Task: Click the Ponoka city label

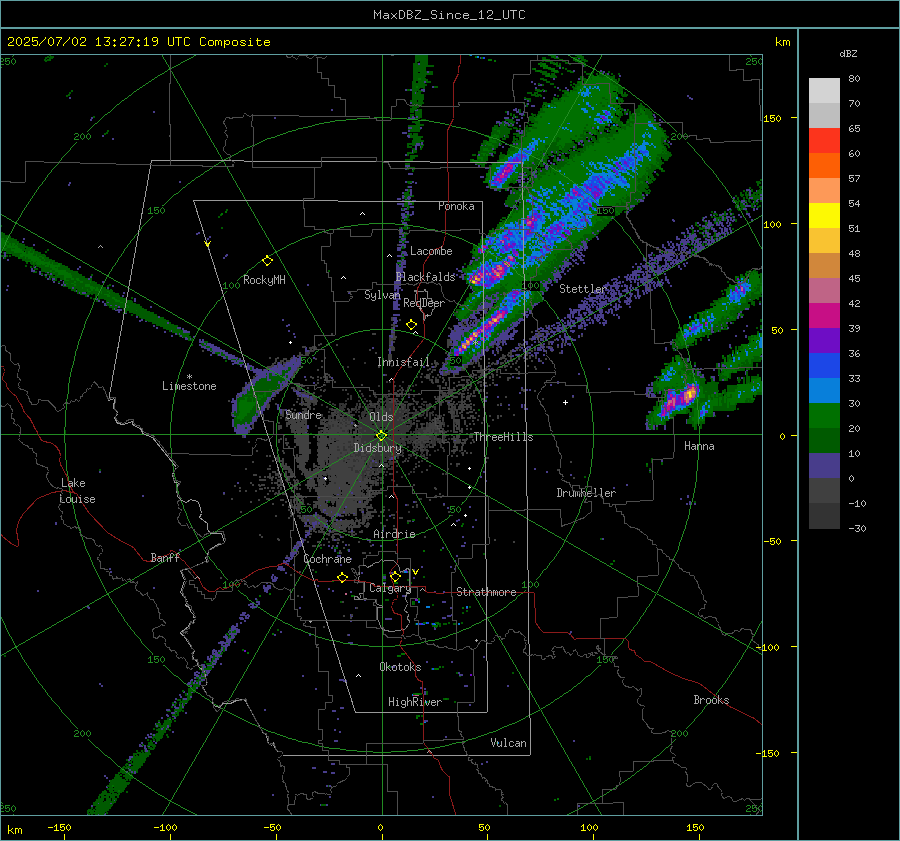Action: click(456, 206)
